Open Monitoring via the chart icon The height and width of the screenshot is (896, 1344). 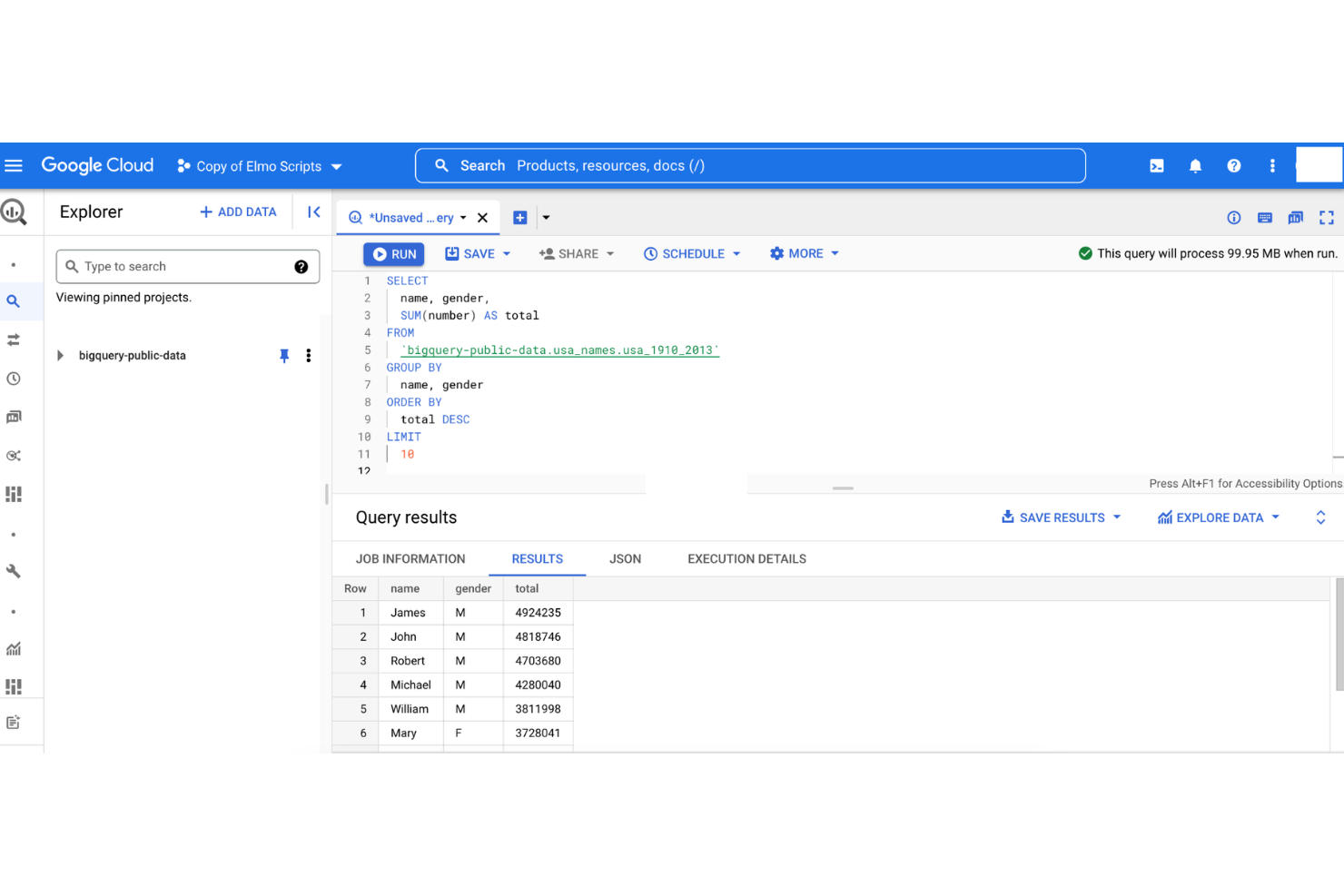click(14, 648)
